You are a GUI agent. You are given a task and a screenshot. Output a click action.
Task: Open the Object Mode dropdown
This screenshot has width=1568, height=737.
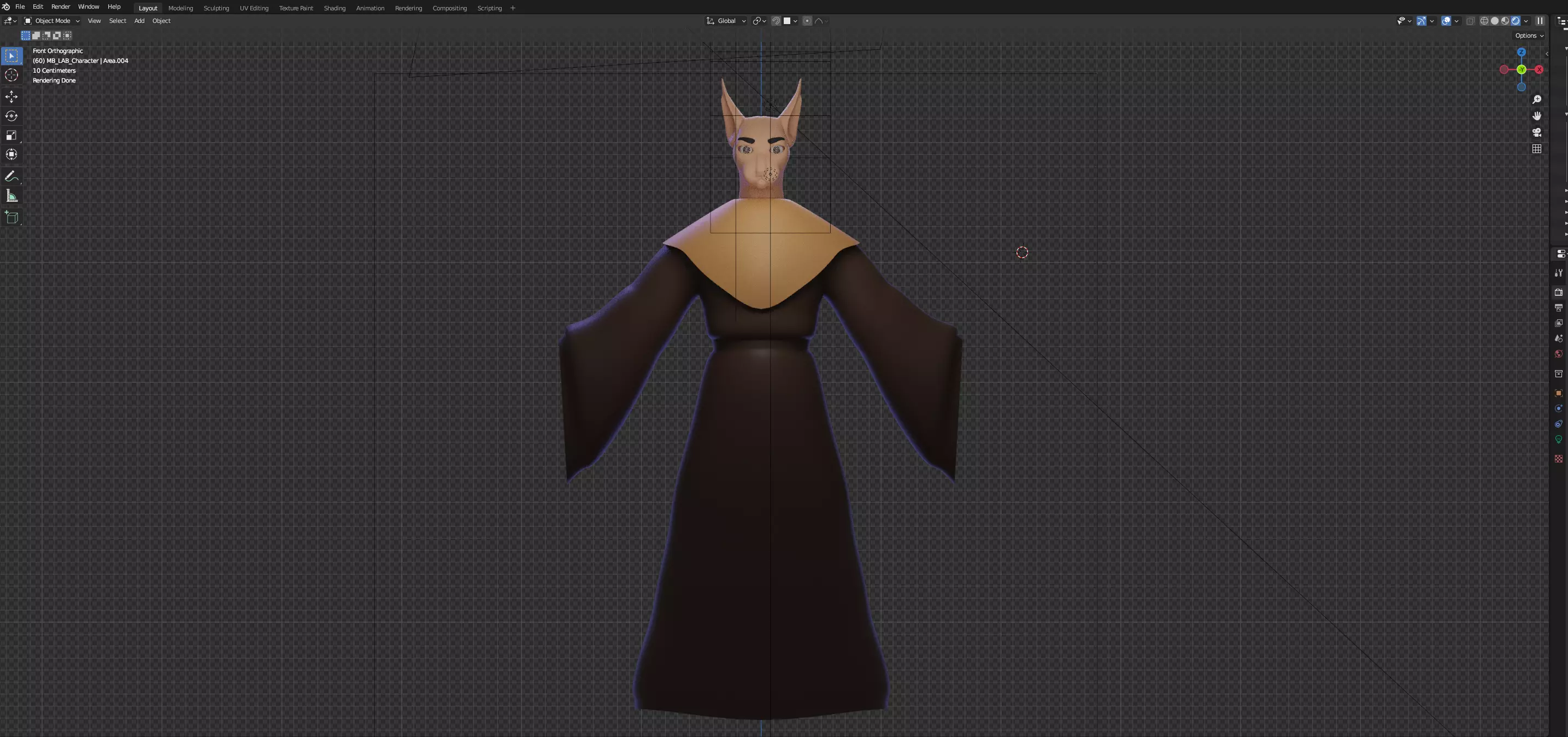click(52, 21)
